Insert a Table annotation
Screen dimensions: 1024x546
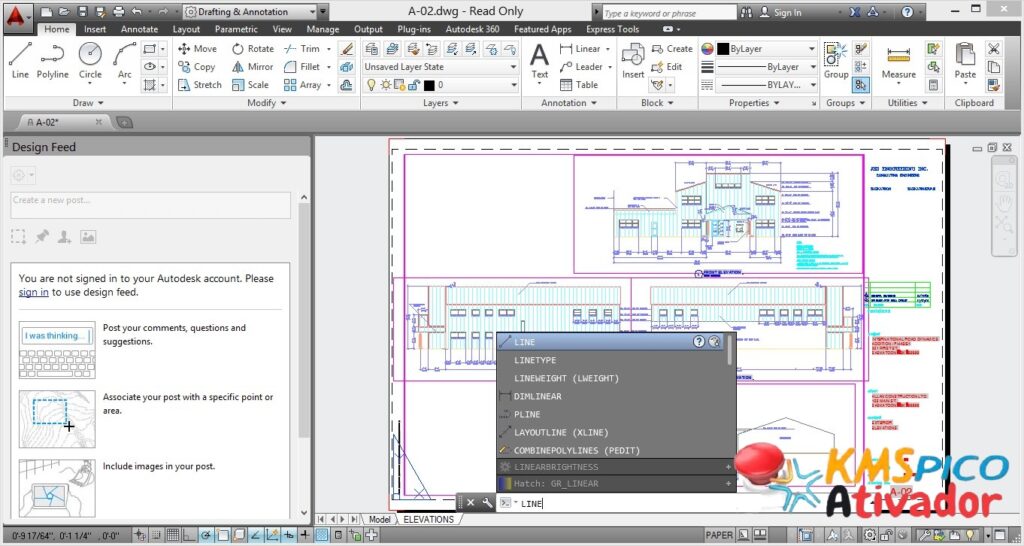pos(579,85)
